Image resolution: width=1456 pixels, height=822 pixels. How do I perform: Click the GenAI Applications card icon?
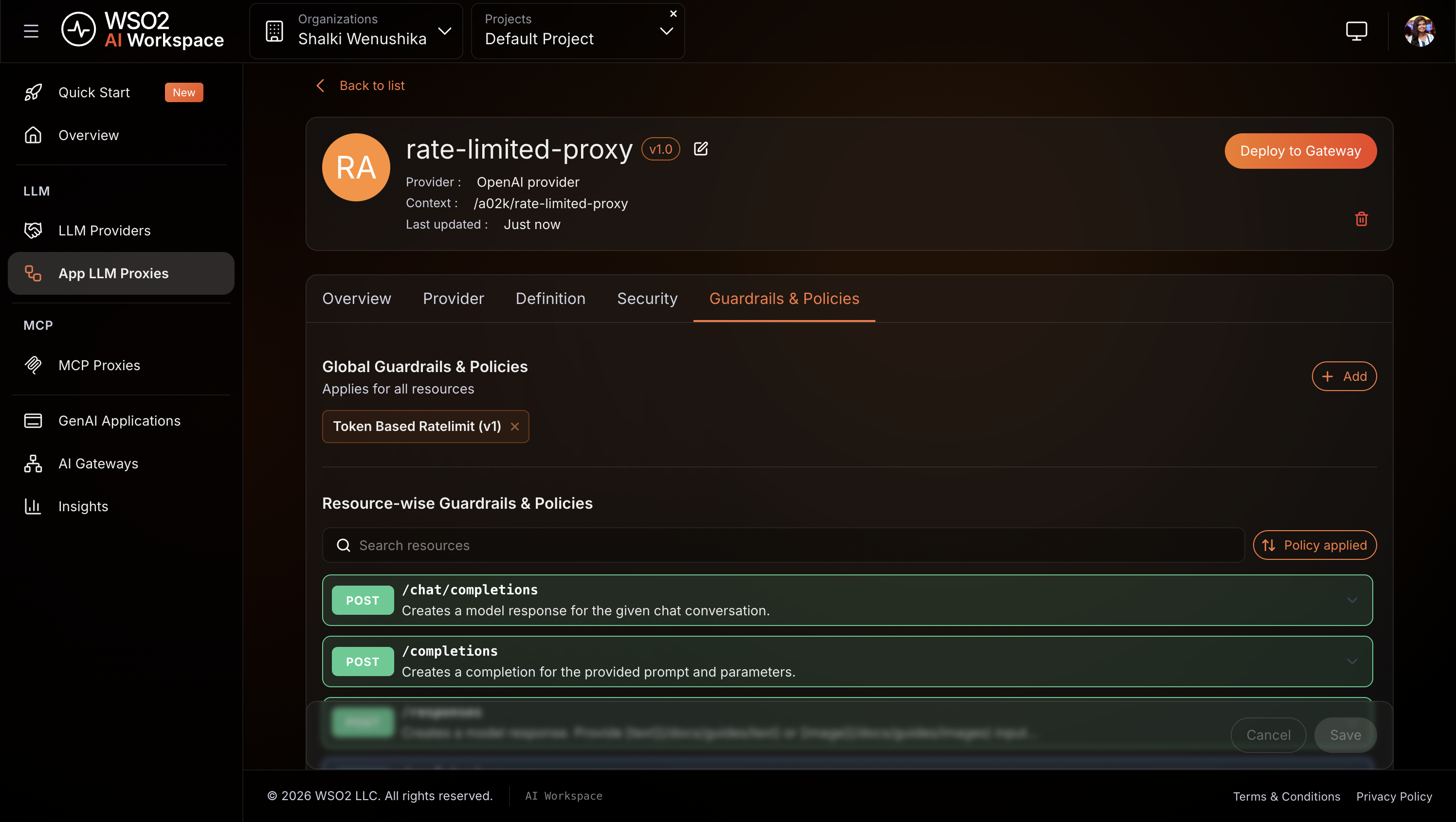click(33, 421)
